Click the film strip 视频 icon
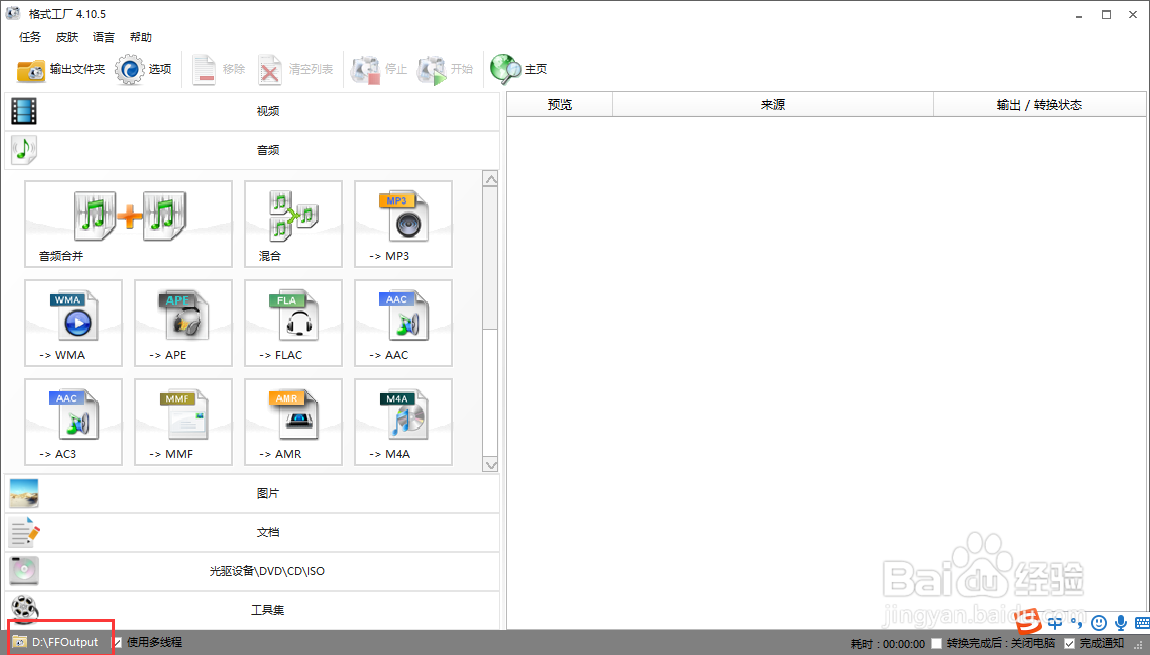The height and width of the screenshot is (655, 1150). click(x=24, y=111)
